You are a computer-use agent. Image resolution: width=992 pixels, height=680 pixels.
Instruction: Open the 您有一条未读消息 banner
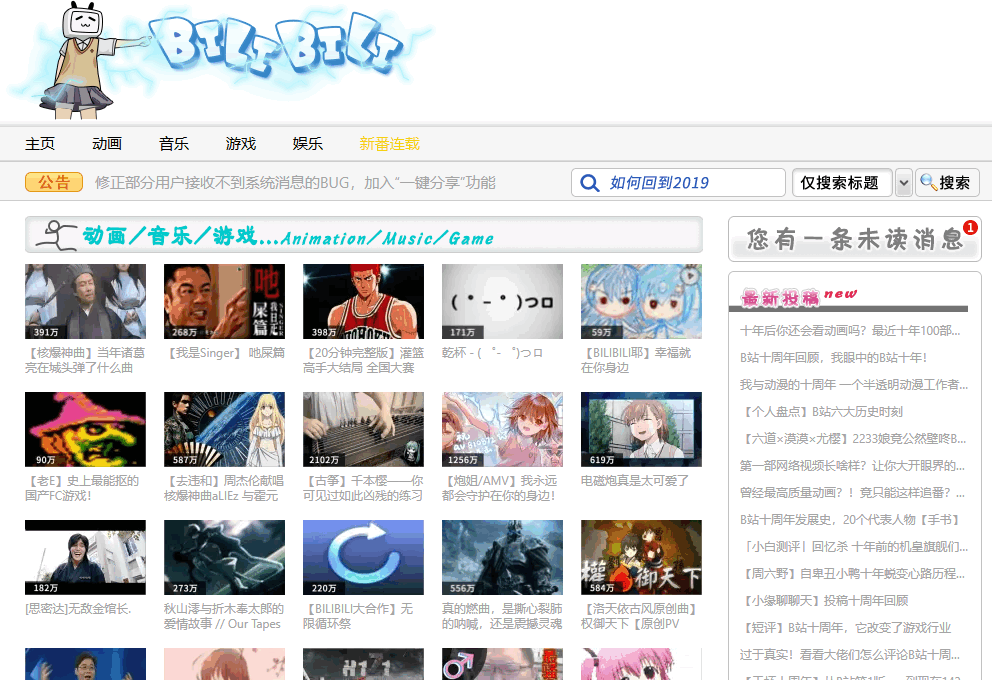(x=853, y=240)
